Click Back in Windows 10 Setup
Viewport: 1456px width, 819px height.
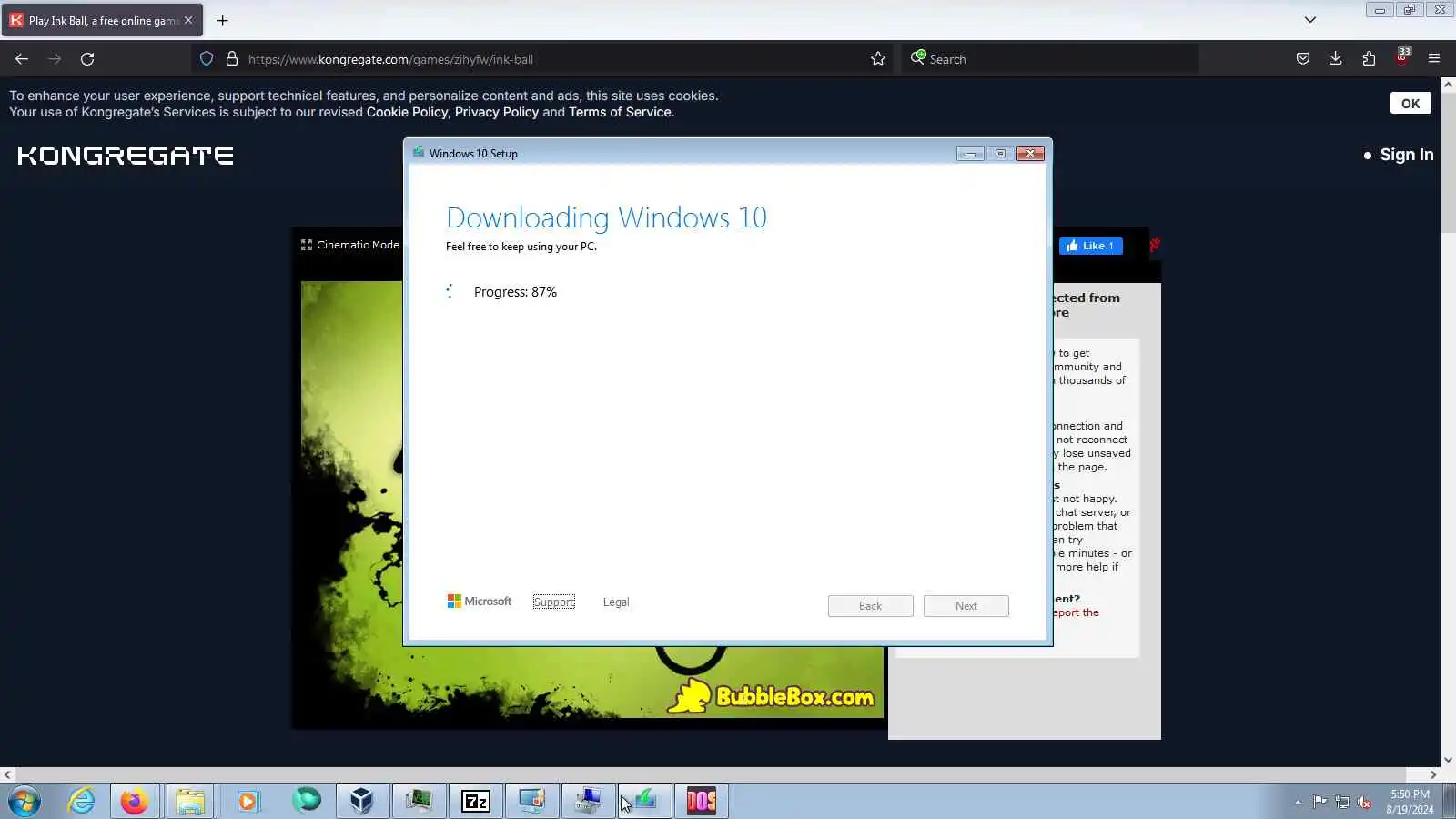871,606
